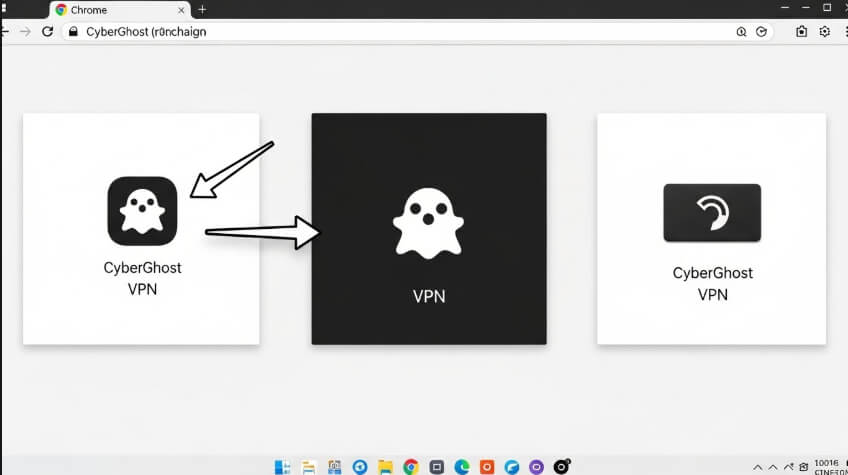Screen dimensions: 848x475
Task: Click the dark swirl icon in right card
Action: [712, 213]
